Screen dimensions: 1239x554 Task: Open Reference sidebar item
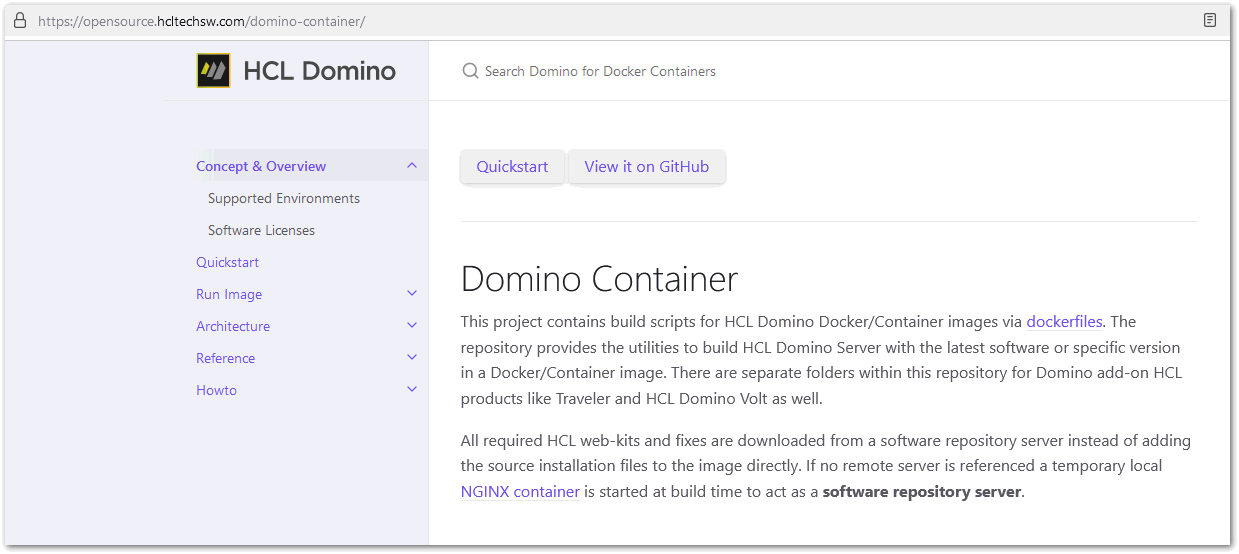tap(225, 358)
